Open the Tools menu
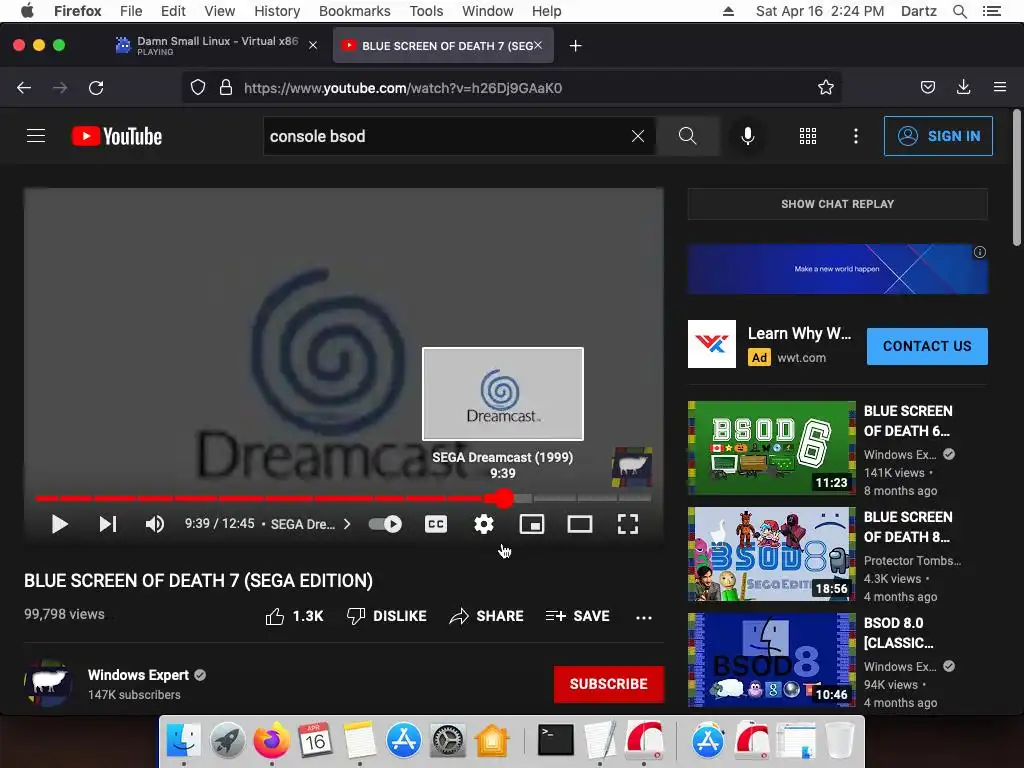This screenshot has width=1024, height=768. pos(426,11)
